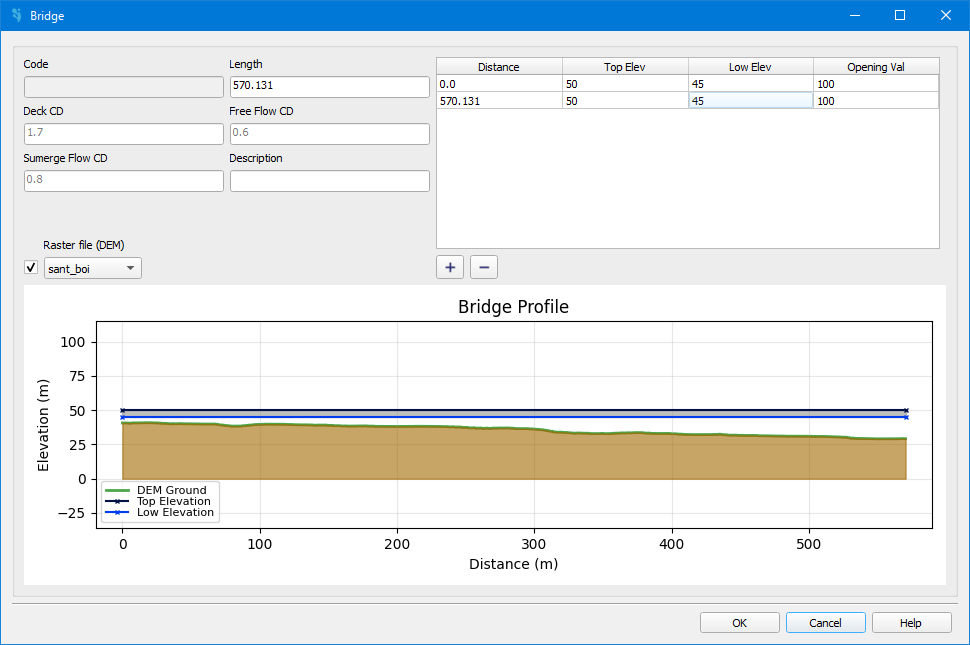Click the Deck CD field

tap(124, 134)
